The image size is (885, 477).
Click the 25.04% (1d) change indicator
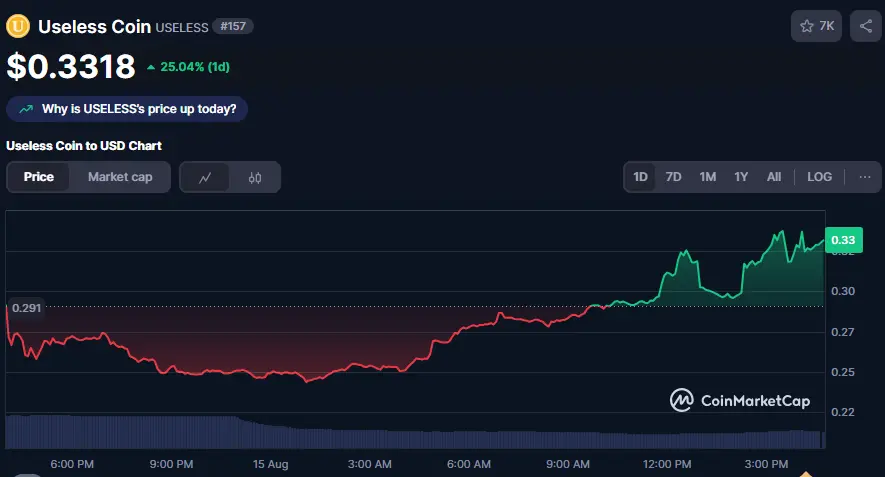188,67
